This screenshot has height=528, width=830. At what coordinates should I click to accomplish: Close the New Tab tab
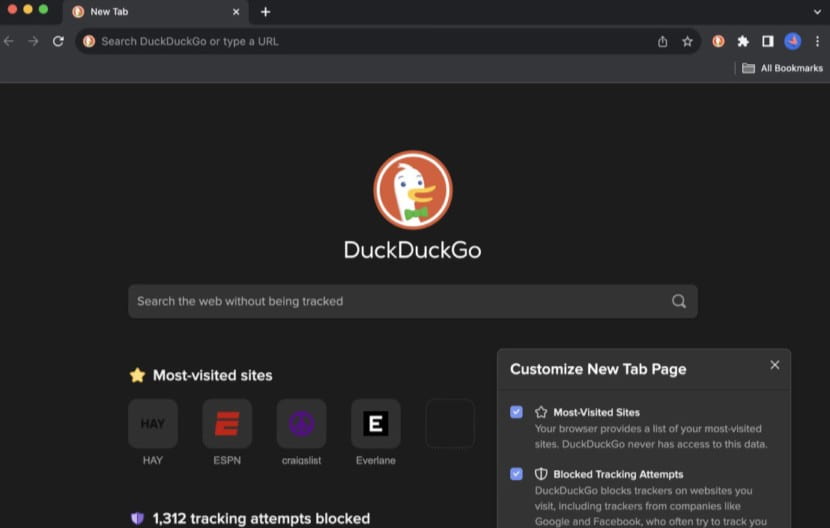[x=236, y=12]
